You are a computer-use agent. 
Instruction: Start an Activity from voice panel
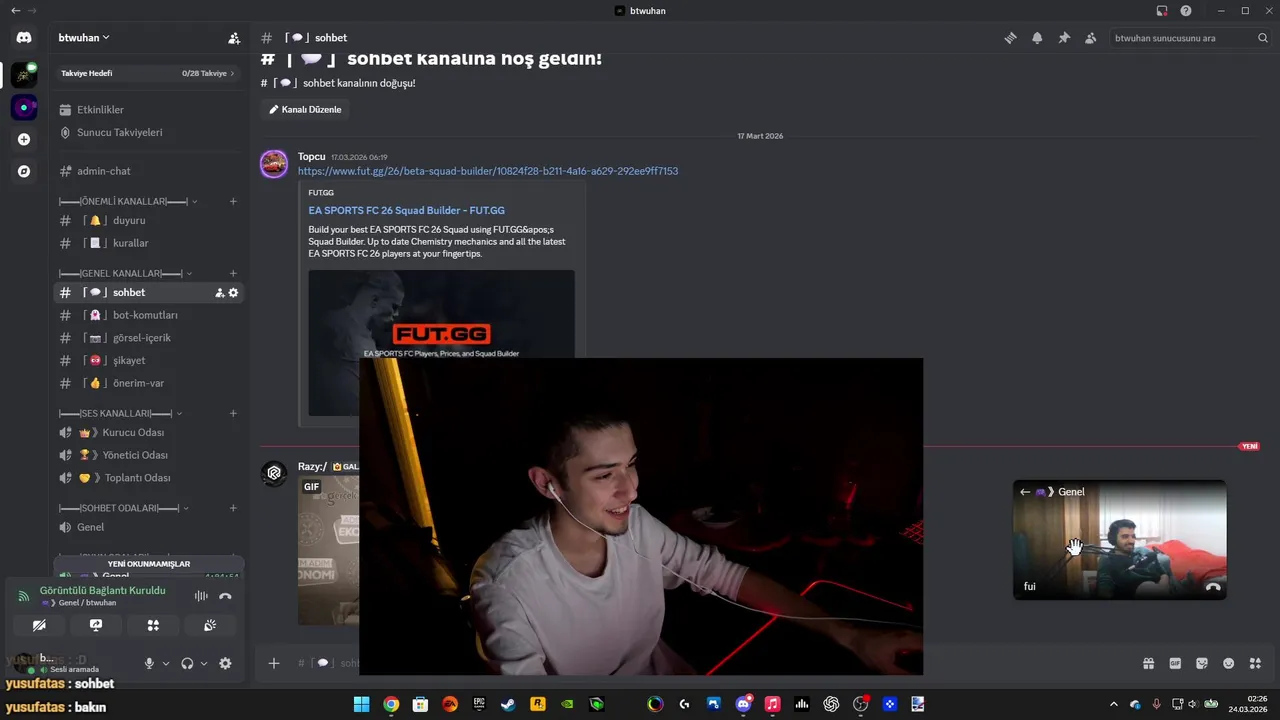click(153, 625)
